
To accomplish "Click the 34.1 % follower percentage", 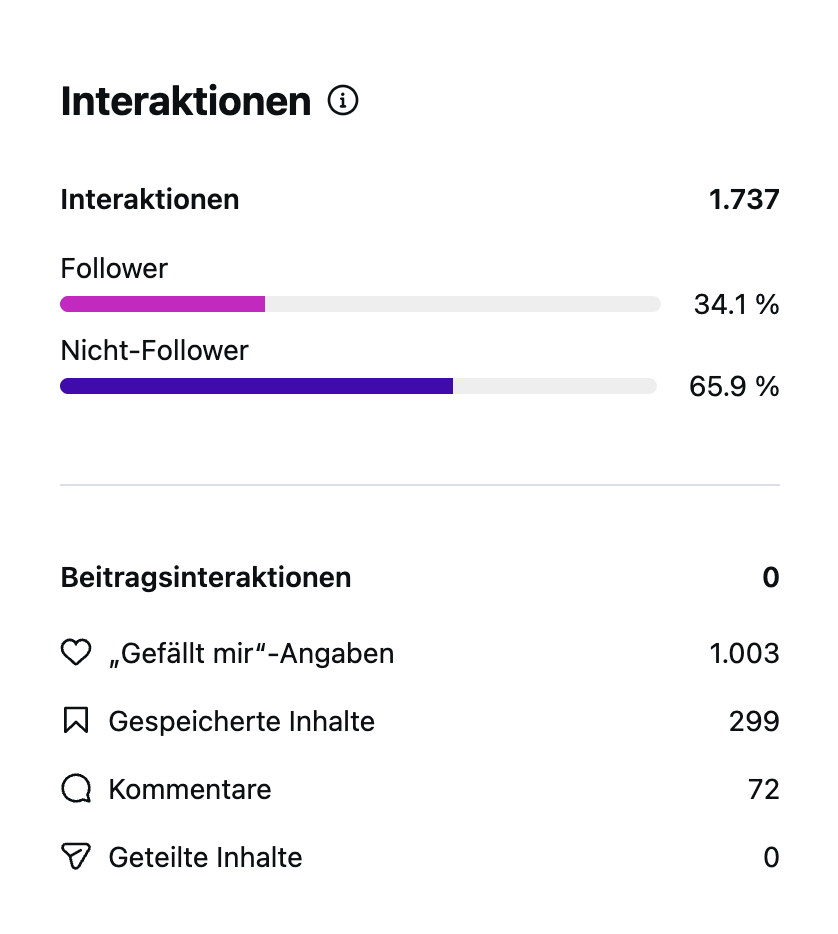I will [736, 305].
